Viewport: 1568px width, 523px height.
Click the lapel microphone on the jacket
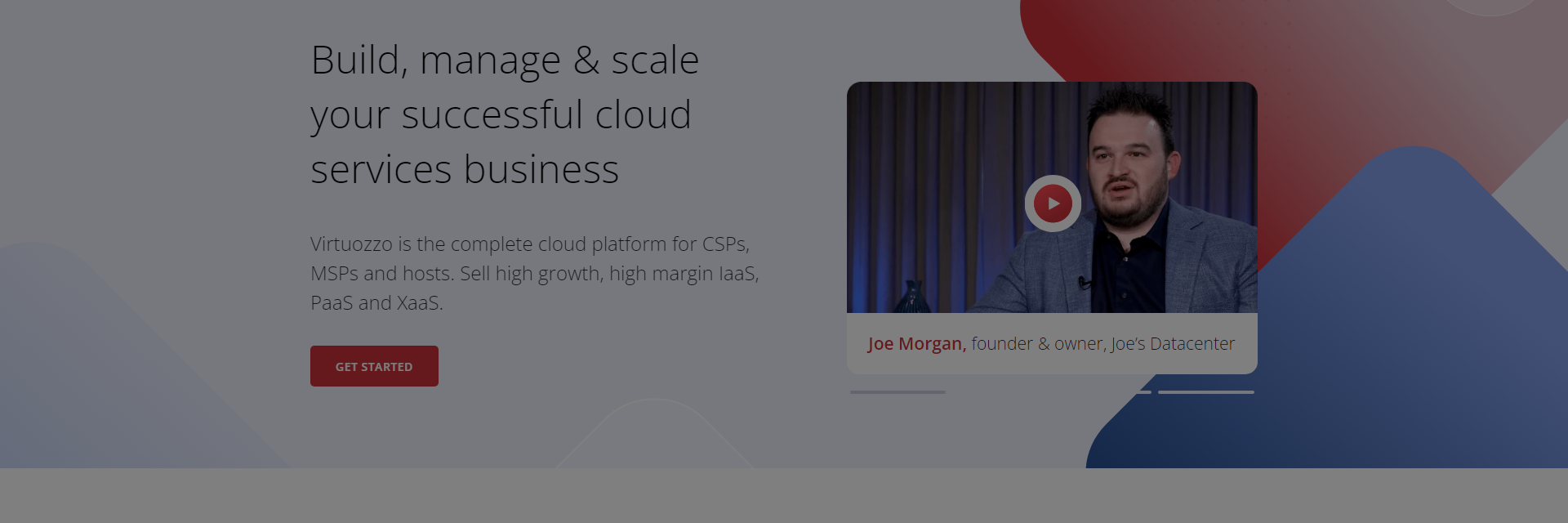coord(1084,284)
